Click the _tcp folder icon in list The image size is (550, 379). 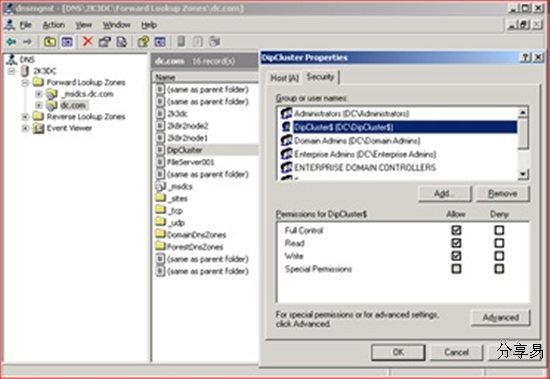pos(160,210)
